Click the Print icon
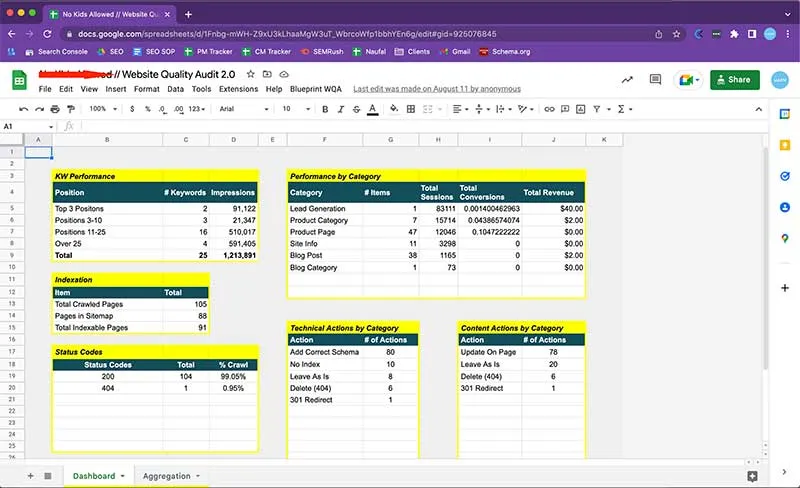 55,109
